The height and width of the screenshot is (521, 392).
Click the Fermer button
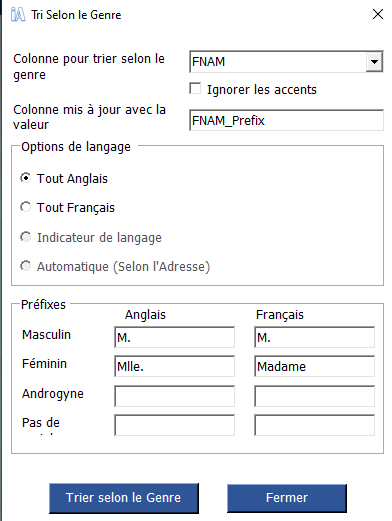pos(287,498)
